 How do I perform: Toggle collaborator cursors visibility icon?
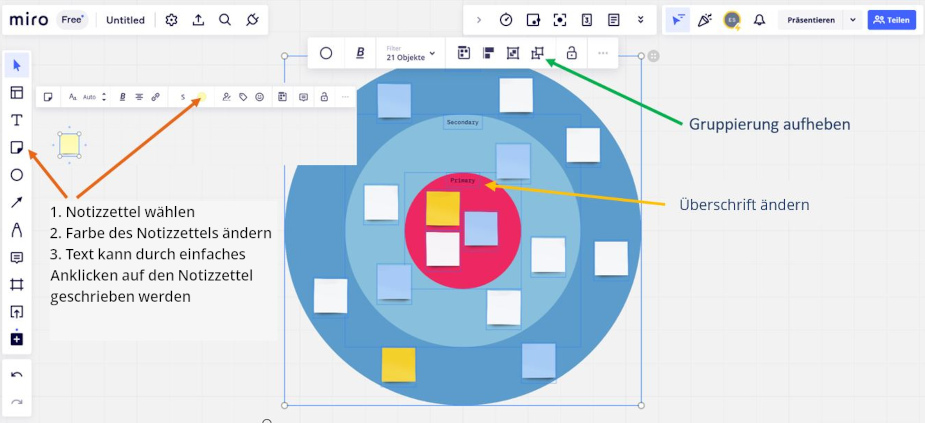[679, 20]
